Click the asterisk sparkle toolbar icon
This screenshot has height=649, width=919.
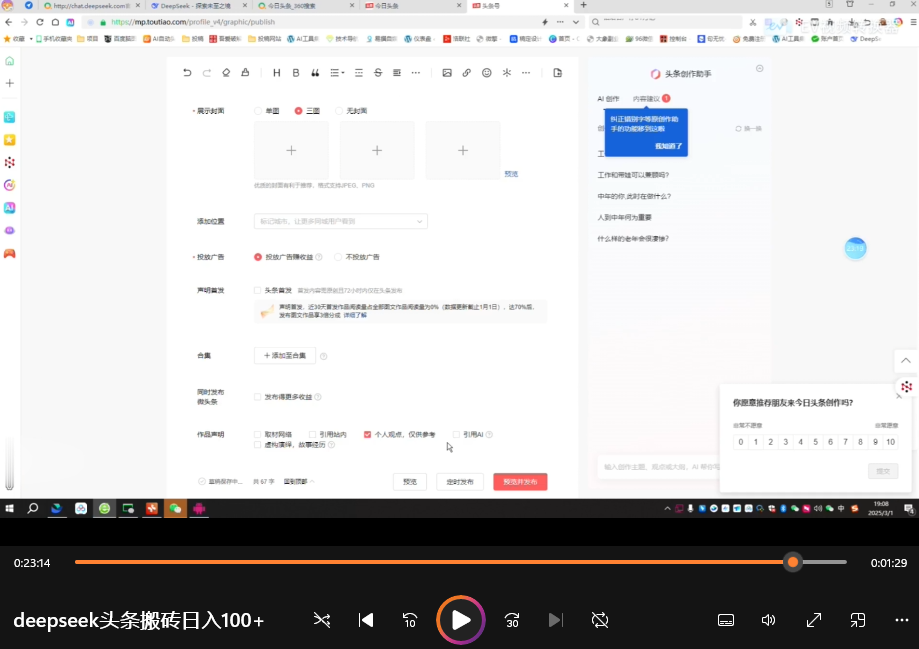tap(506, 73)
